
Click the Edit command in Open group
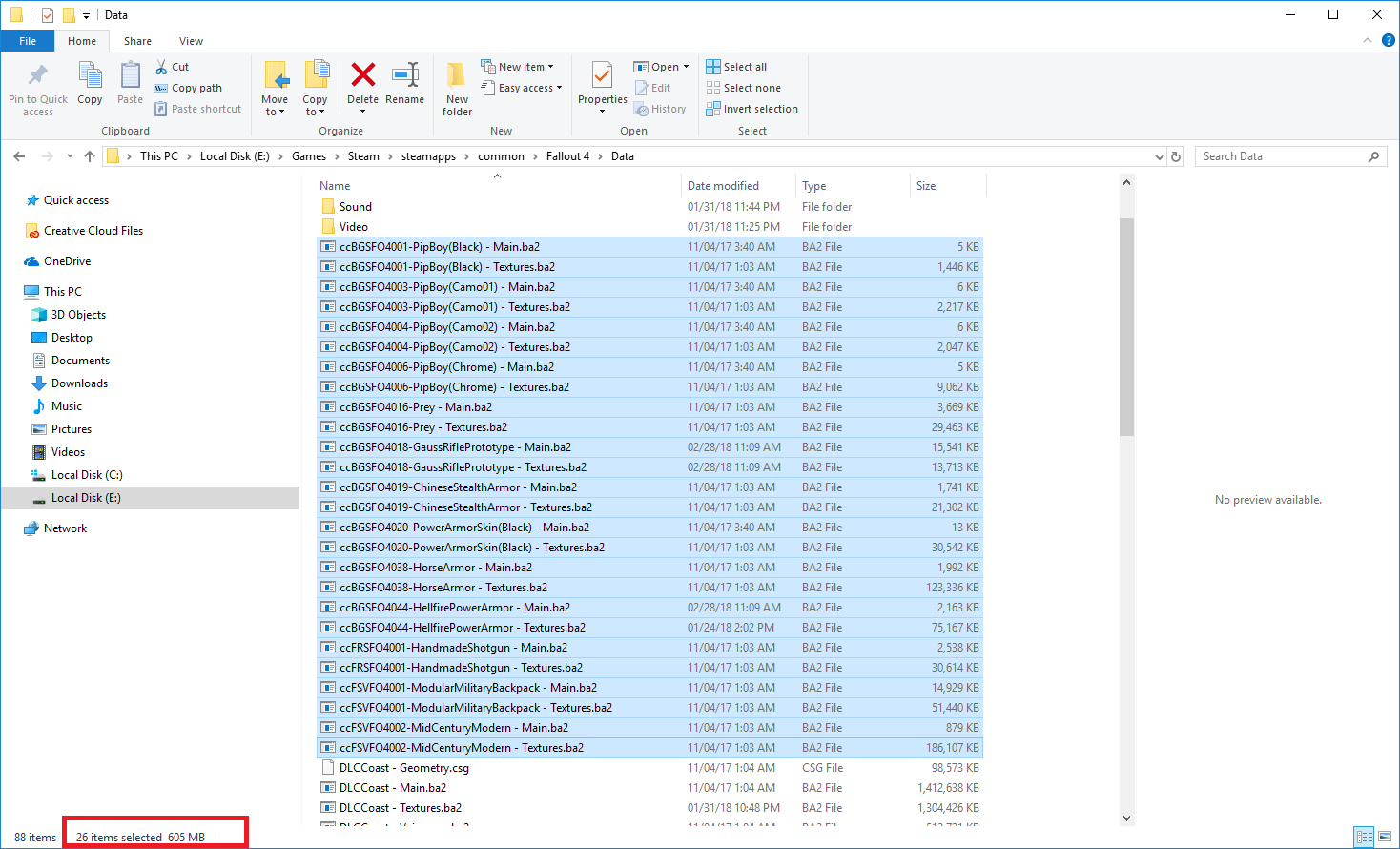click(x=653, y=88)
